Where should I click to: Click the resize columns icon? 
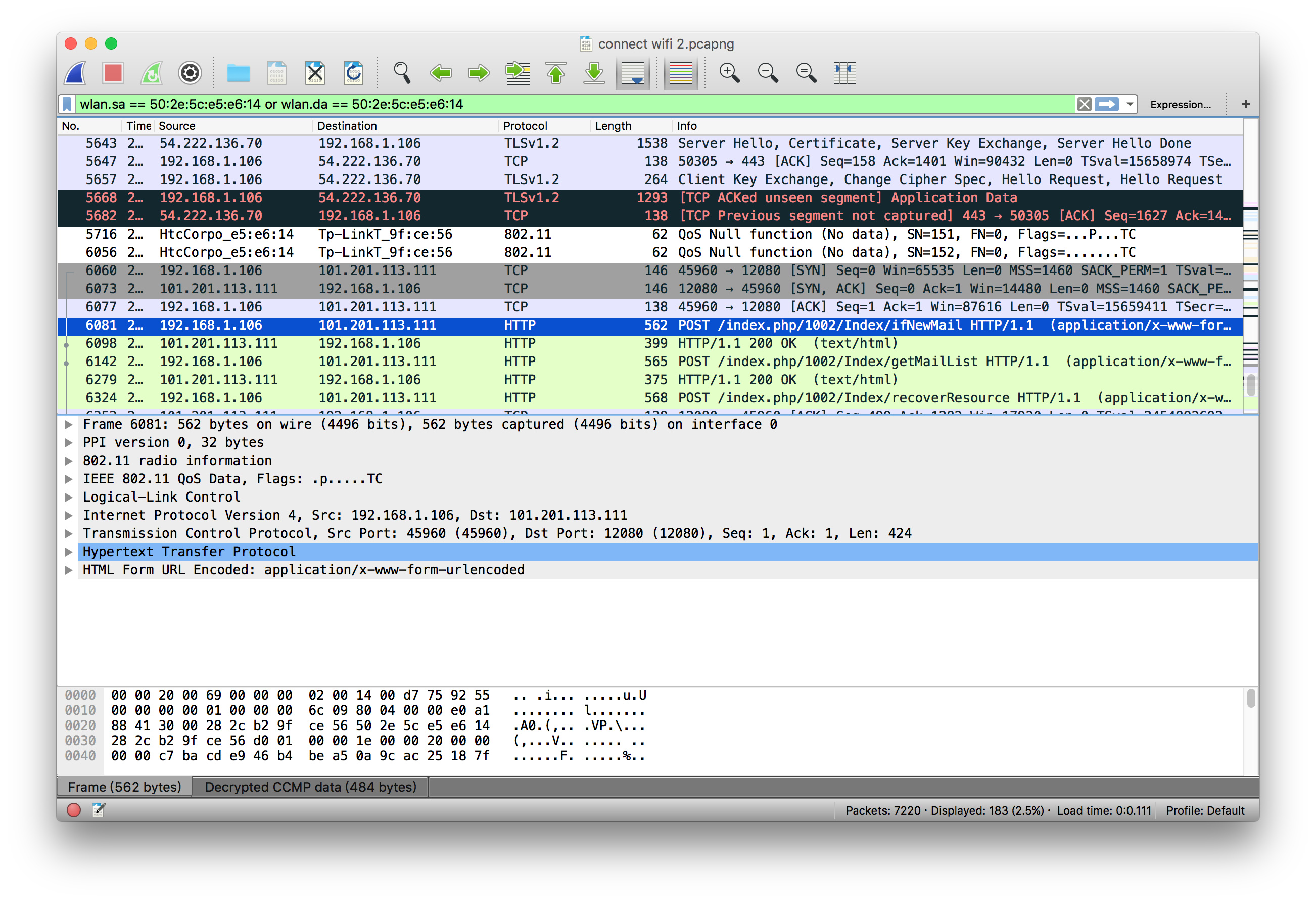844,73
